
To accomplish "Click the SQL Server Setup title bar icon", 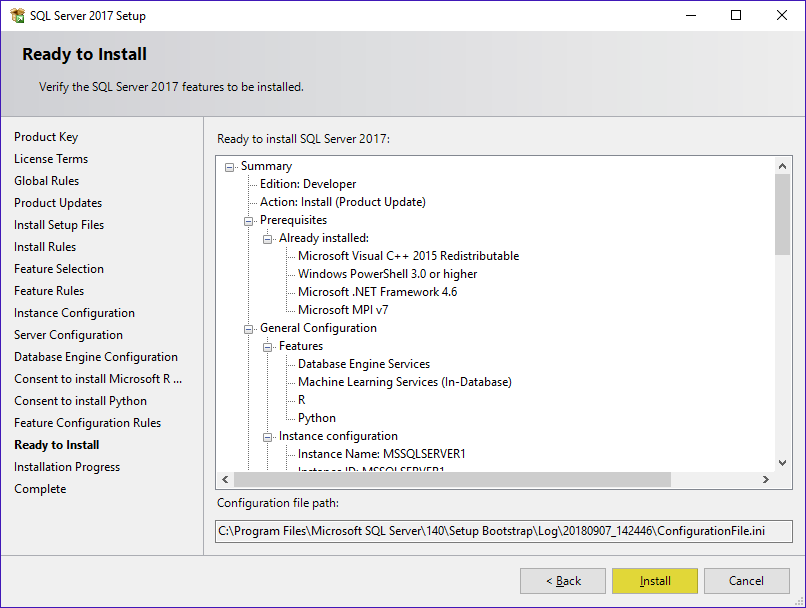I will pos(17,15).
